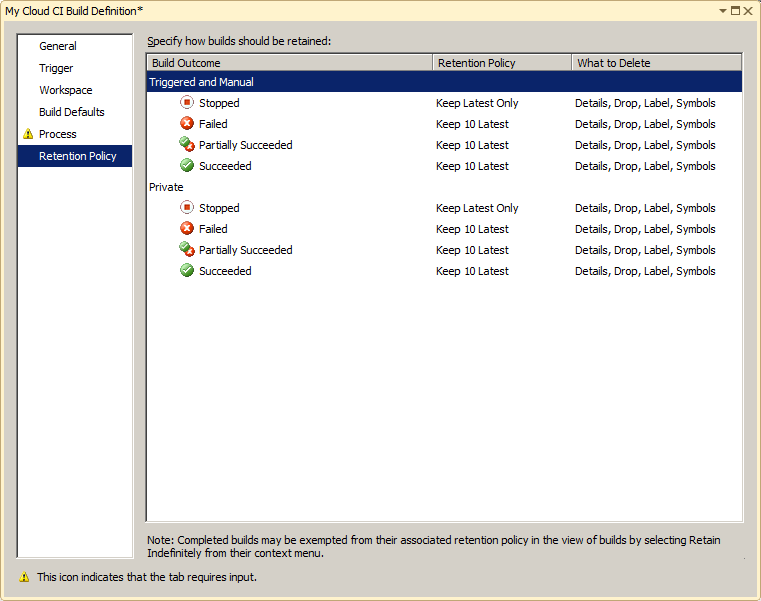Edit What to Delete for Triggered Failed

tap(645, 124)
